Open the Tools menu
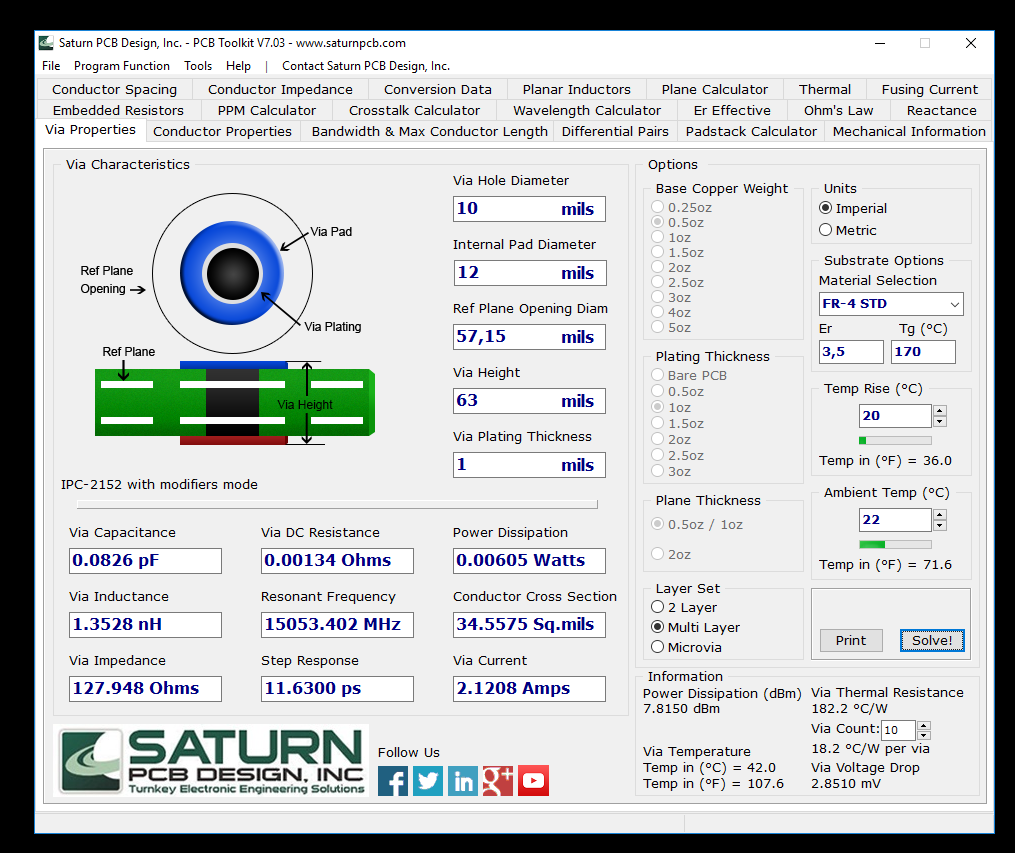 coord(198,66)
